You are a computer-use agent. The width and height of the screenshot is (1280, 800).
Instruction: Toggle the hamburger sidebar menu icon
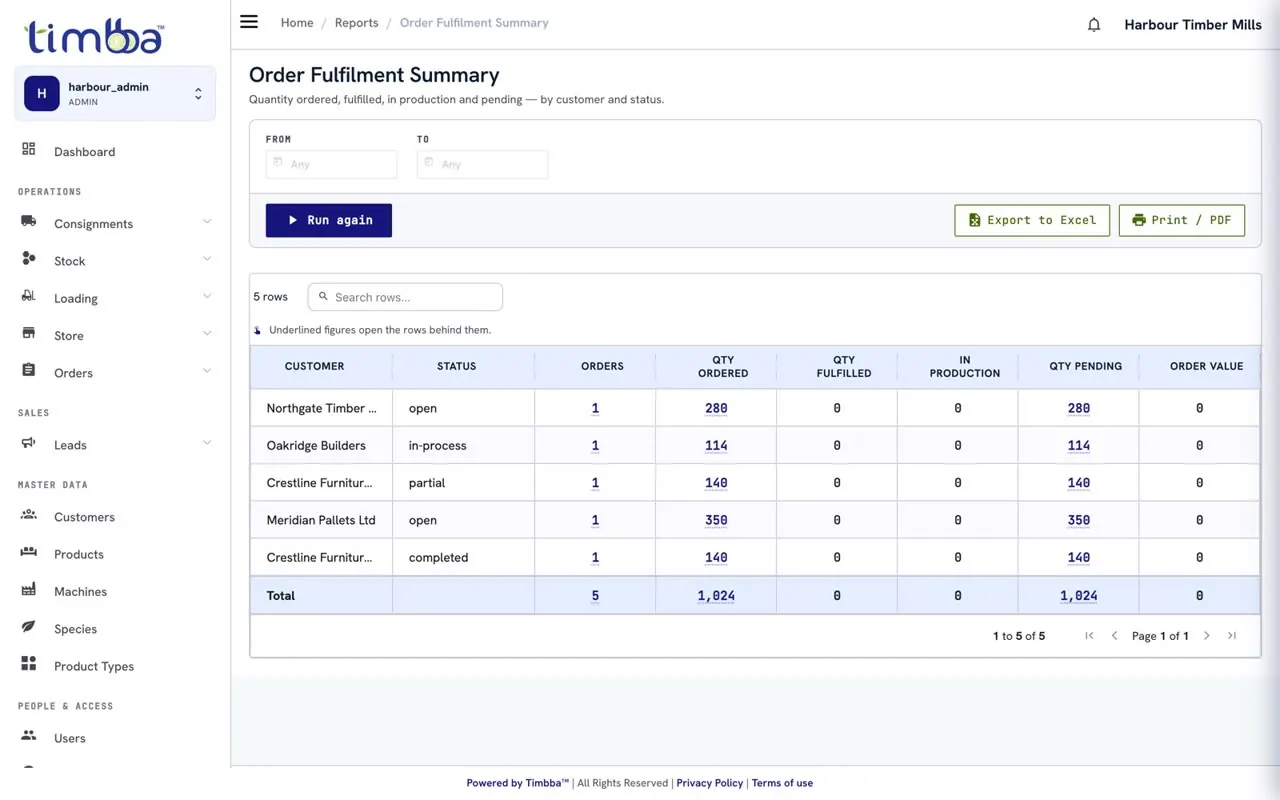[249, 22]
